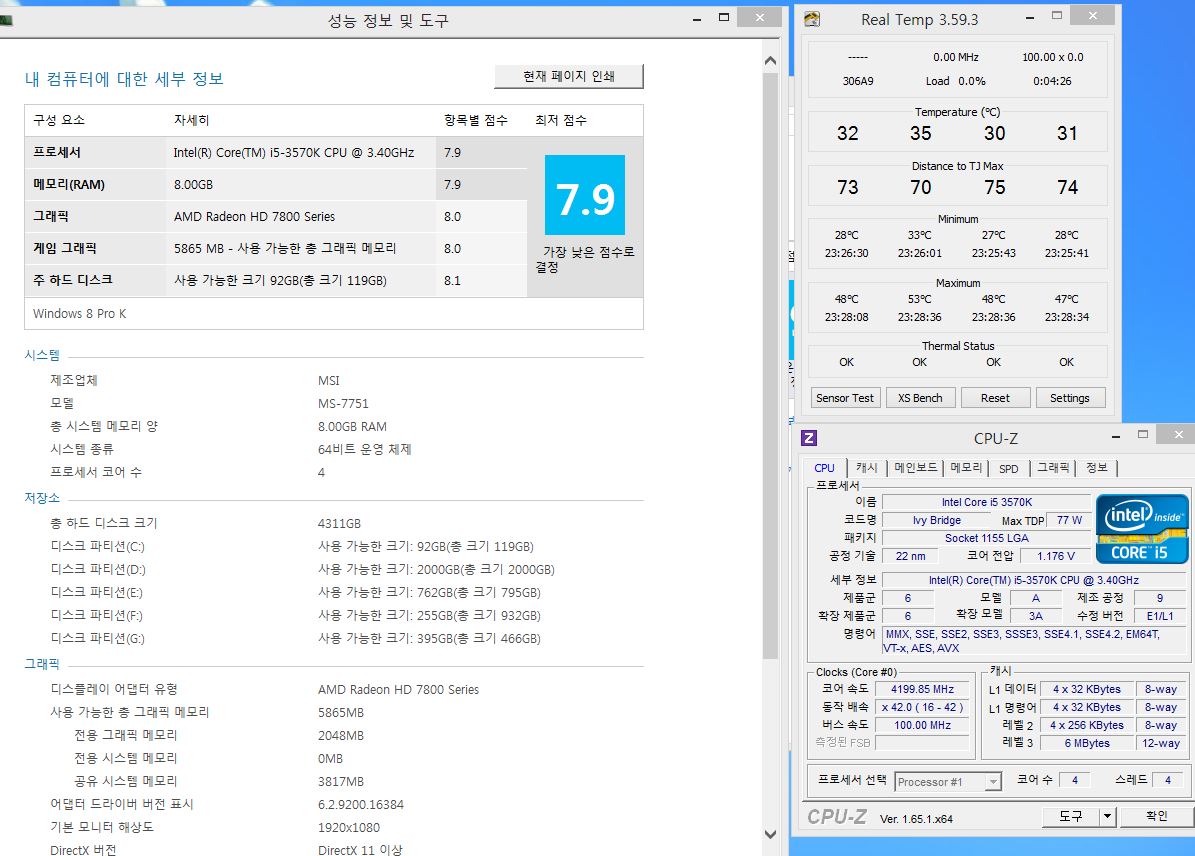Click the 총 하드 디스크 크기 value 4311GB

click(339, 524)
